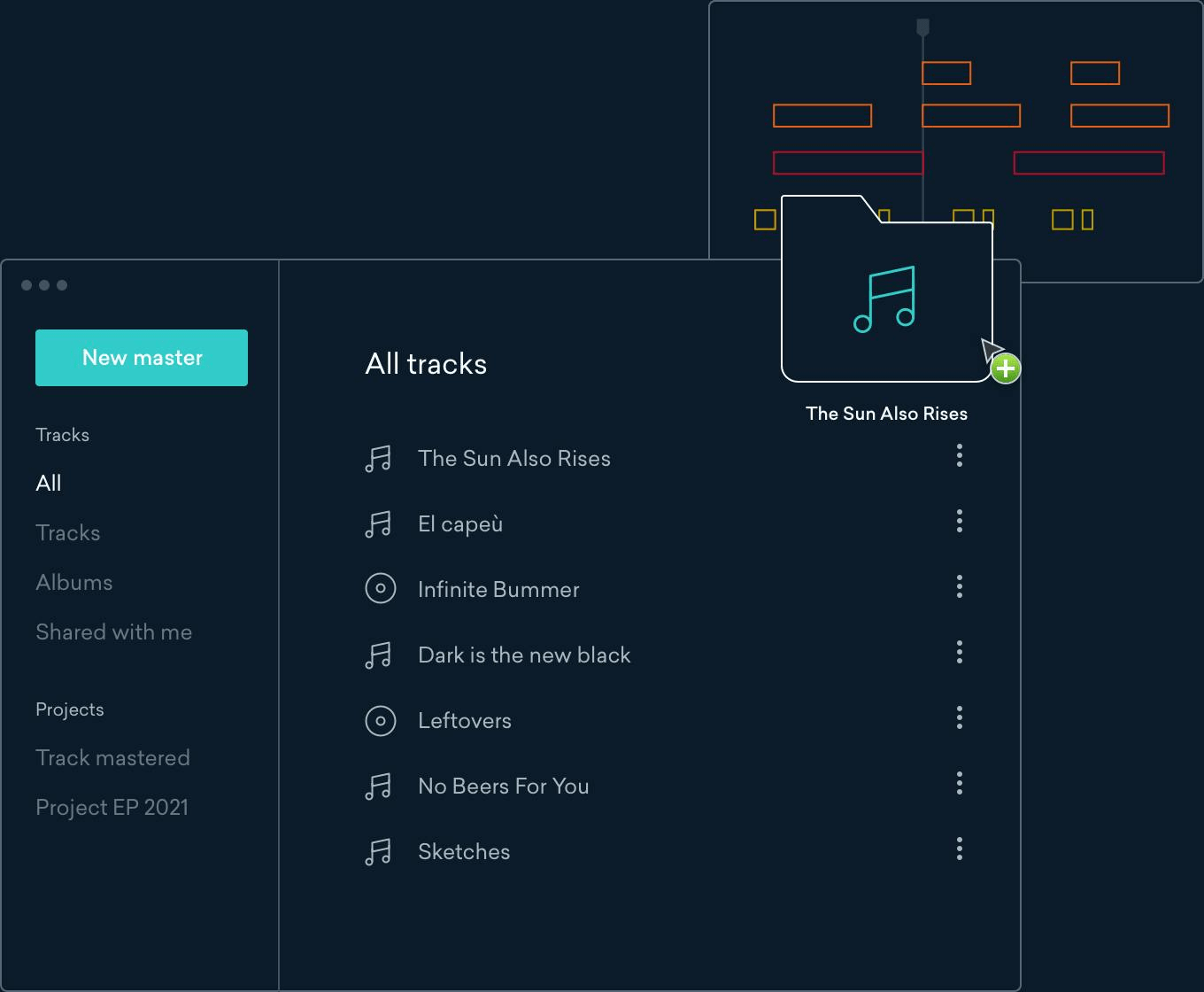The image size is (1204, 992).
Task: Select the Infinite Bummer album title
Action: 498,589
